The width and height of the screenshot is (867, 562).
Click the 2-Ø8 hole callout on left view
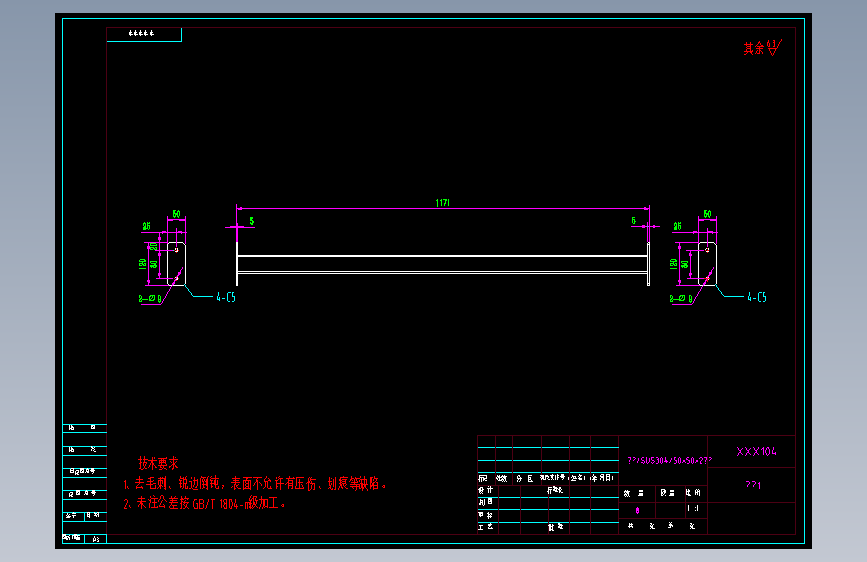pyautogui.click(x=149, y=299)
